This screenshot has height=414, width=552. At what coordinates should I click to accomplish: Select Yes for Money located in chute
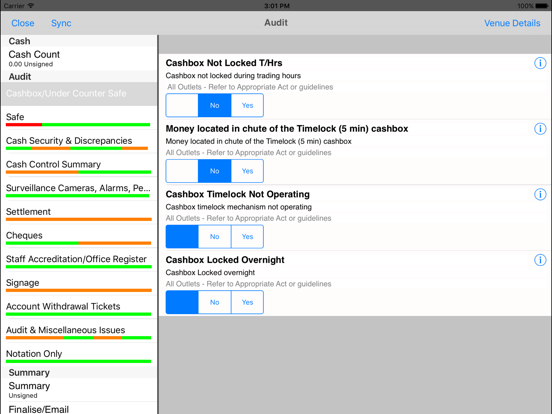[x=247, y=171]
